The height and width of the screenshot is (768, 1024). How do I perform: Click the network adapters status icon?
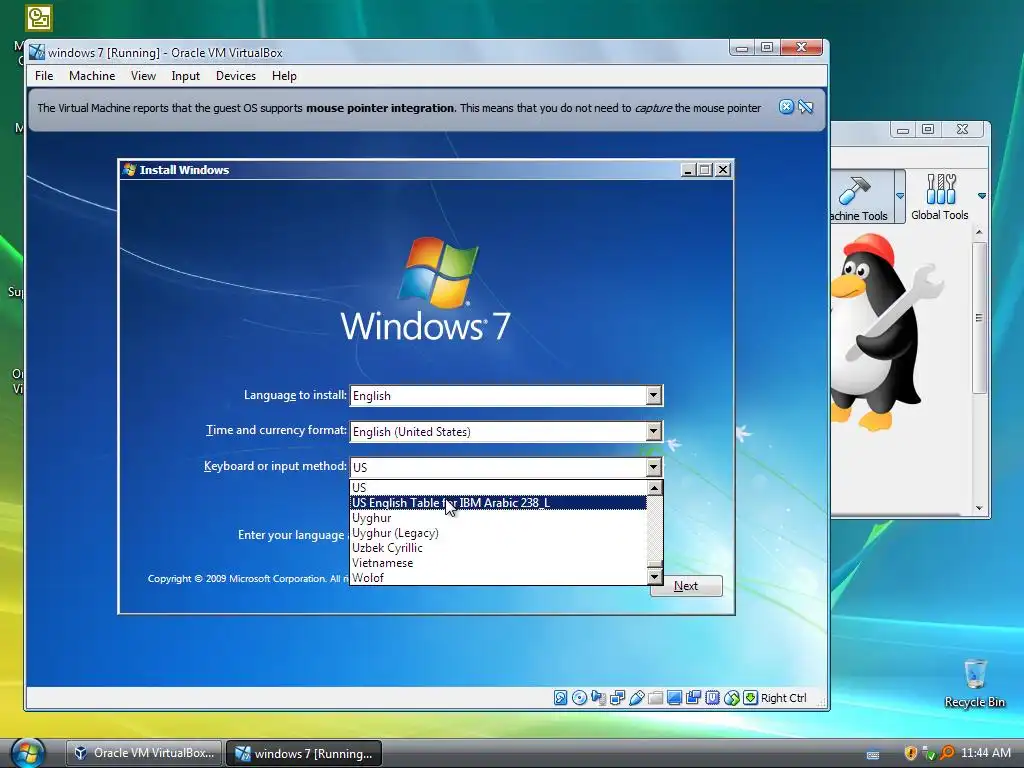click(x=617, y=697)
